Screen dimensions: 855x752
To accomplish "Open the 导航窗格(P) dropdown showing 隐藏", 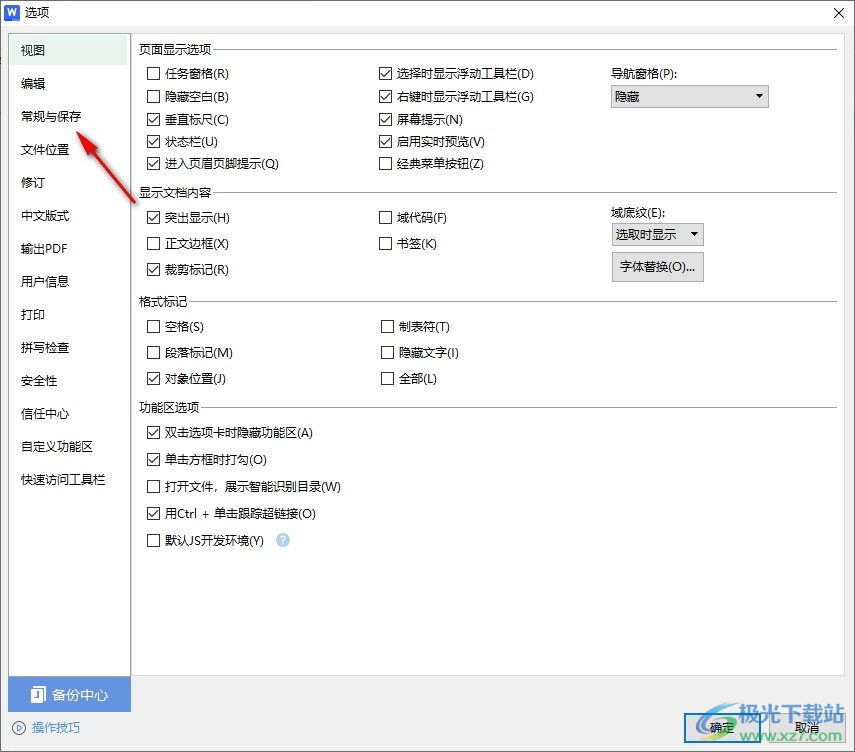I will pos(689,97).
